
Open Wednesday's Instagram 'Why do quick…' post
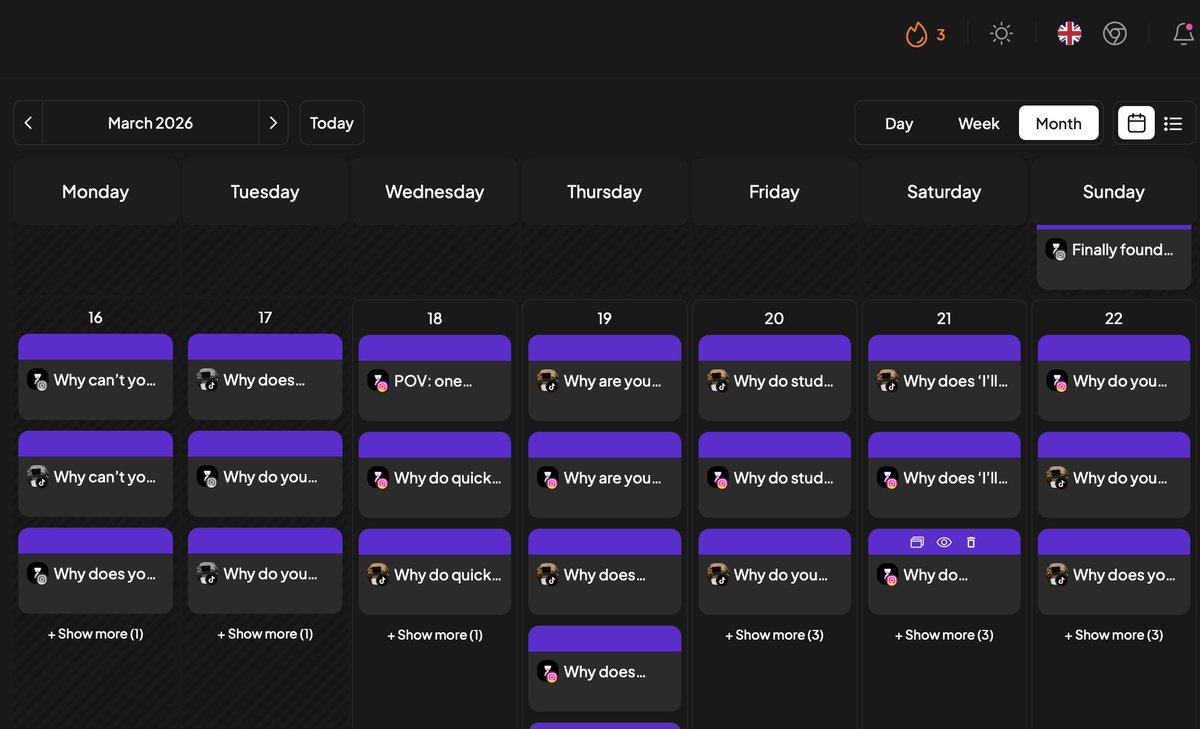434,475
